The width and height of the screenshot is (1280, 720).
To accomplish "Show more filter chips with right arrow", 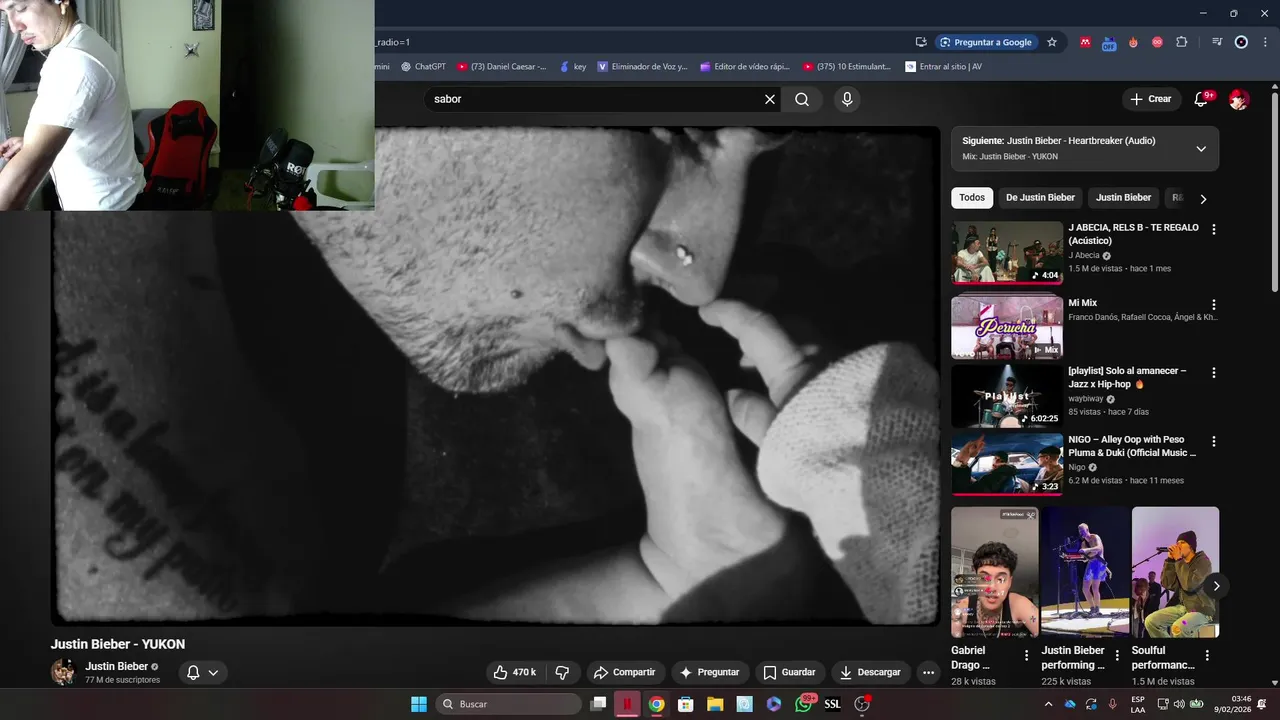I will 1203,198.
